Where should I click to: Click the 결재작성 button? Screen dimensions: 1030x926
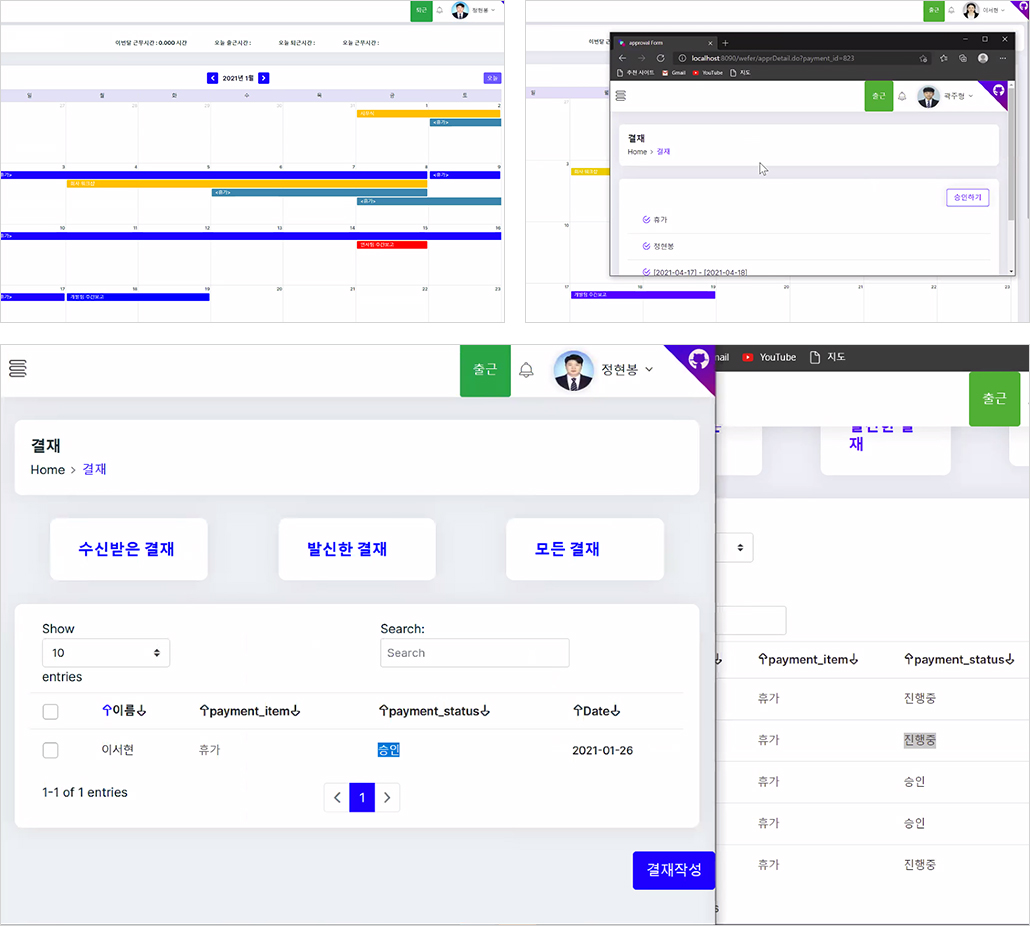673,870
